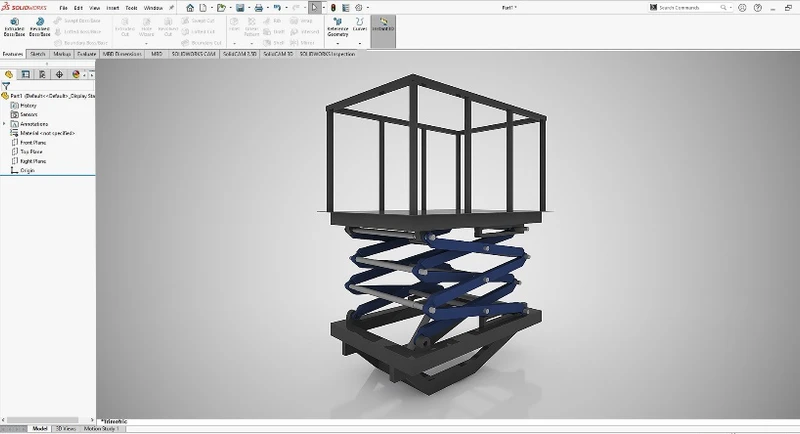The image size is (800, 434).
Task: Pin the menu bar with the pushpin icon
Action: pyautogui.click(x=171, y=8)
